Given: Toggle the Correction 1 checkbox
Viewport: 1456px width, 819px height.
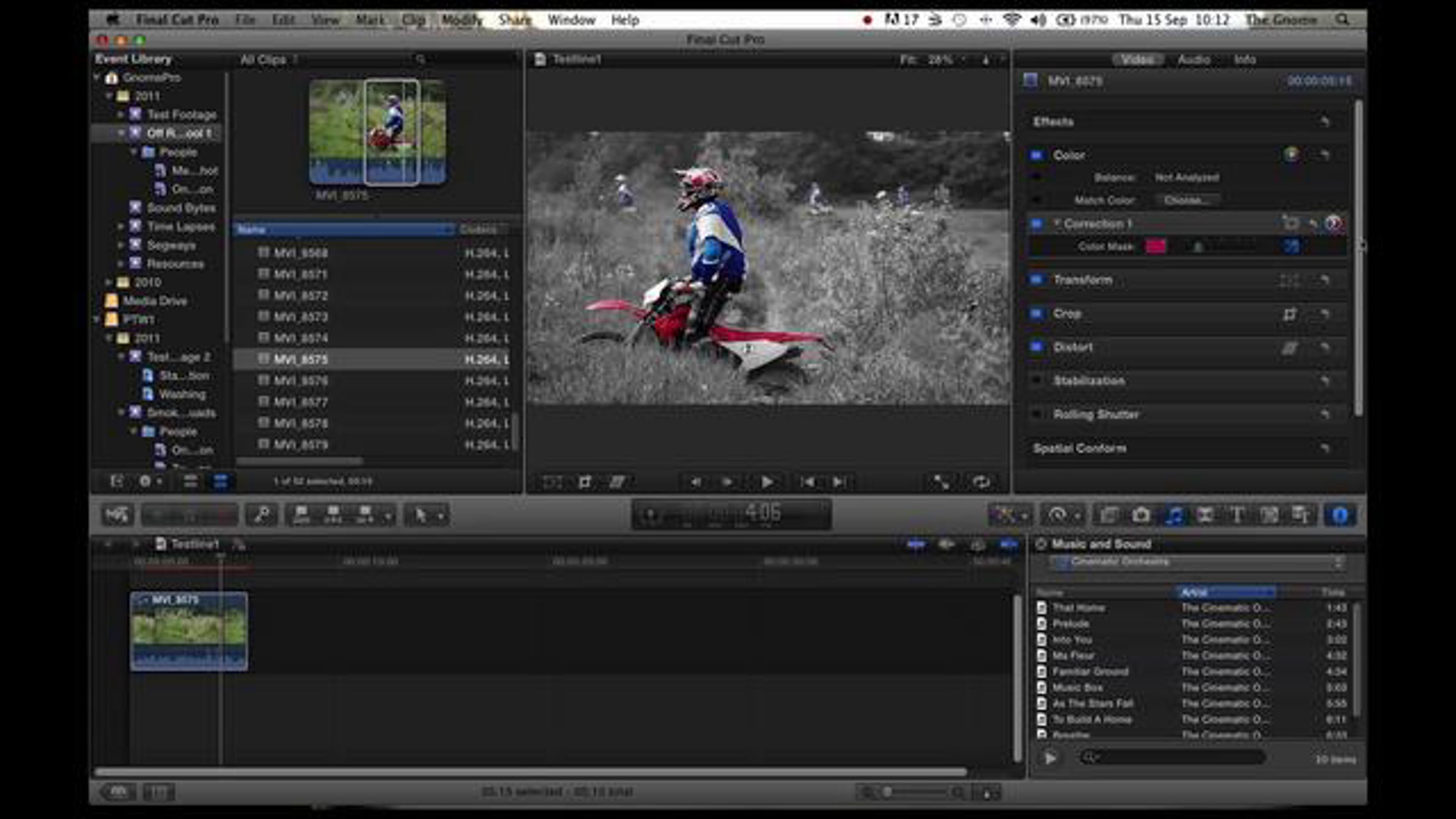Looking at the screenshot, I should point(1037,224).
